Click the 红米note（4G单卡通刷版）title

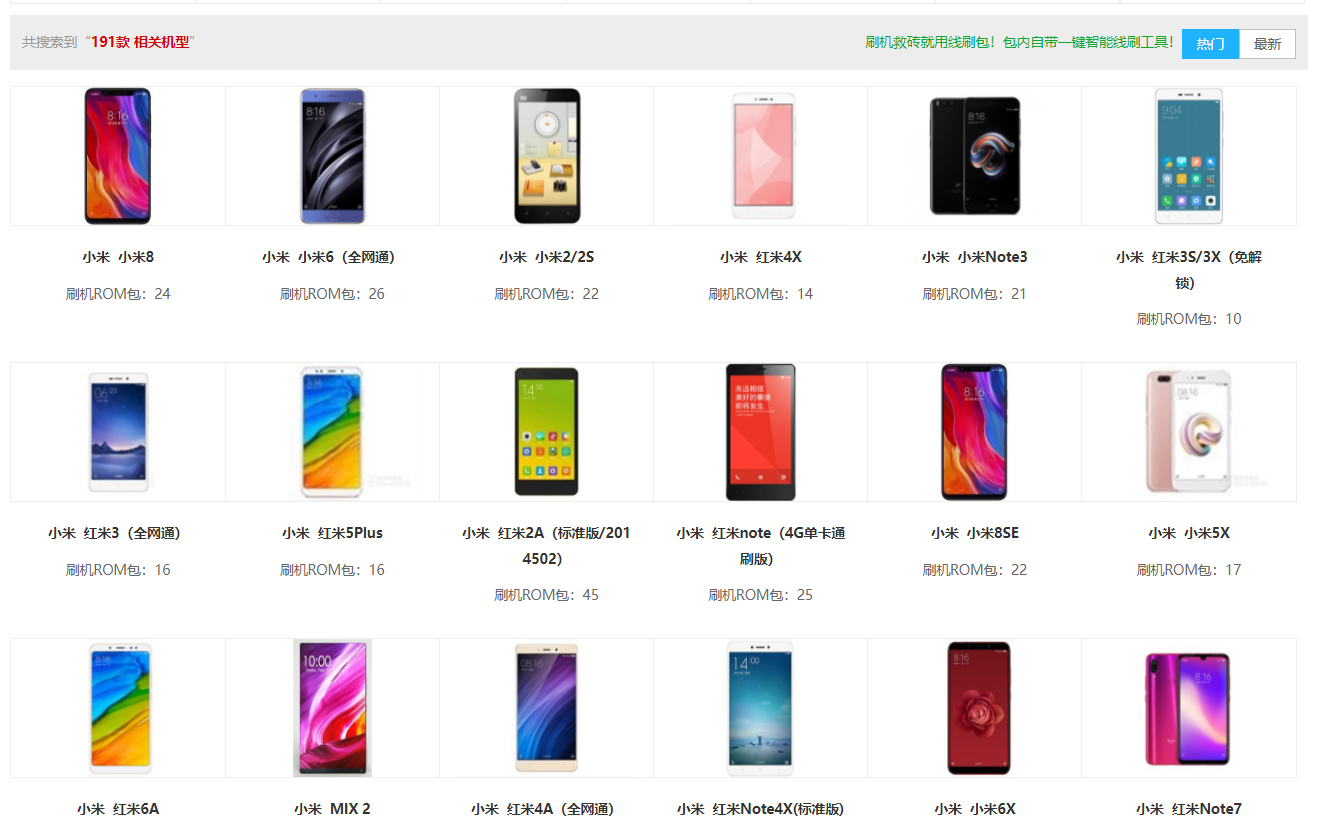[x=761, y=546]
